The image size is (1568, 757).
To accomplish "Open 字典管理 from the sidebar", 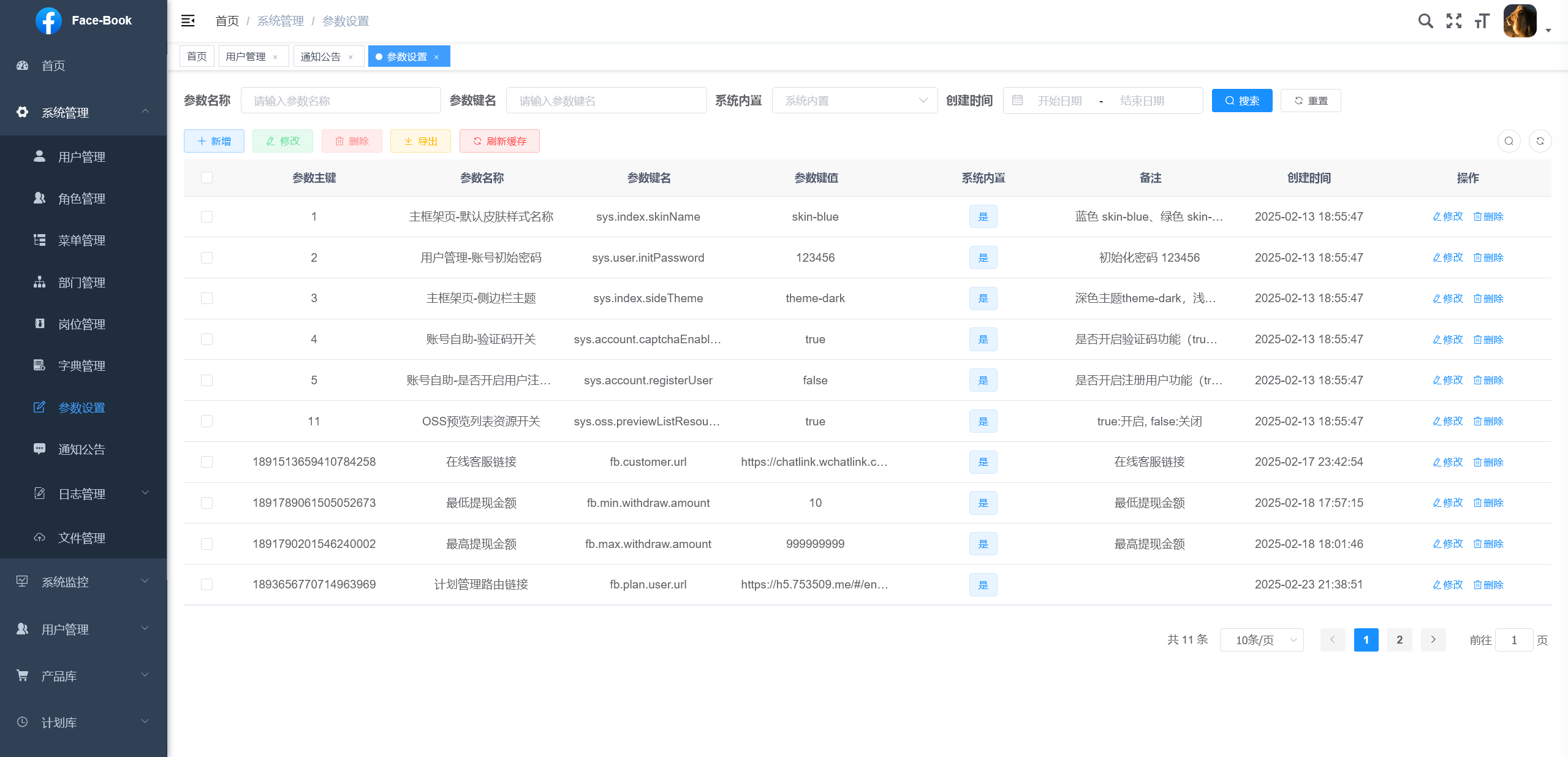I will (x=81, y=365).
